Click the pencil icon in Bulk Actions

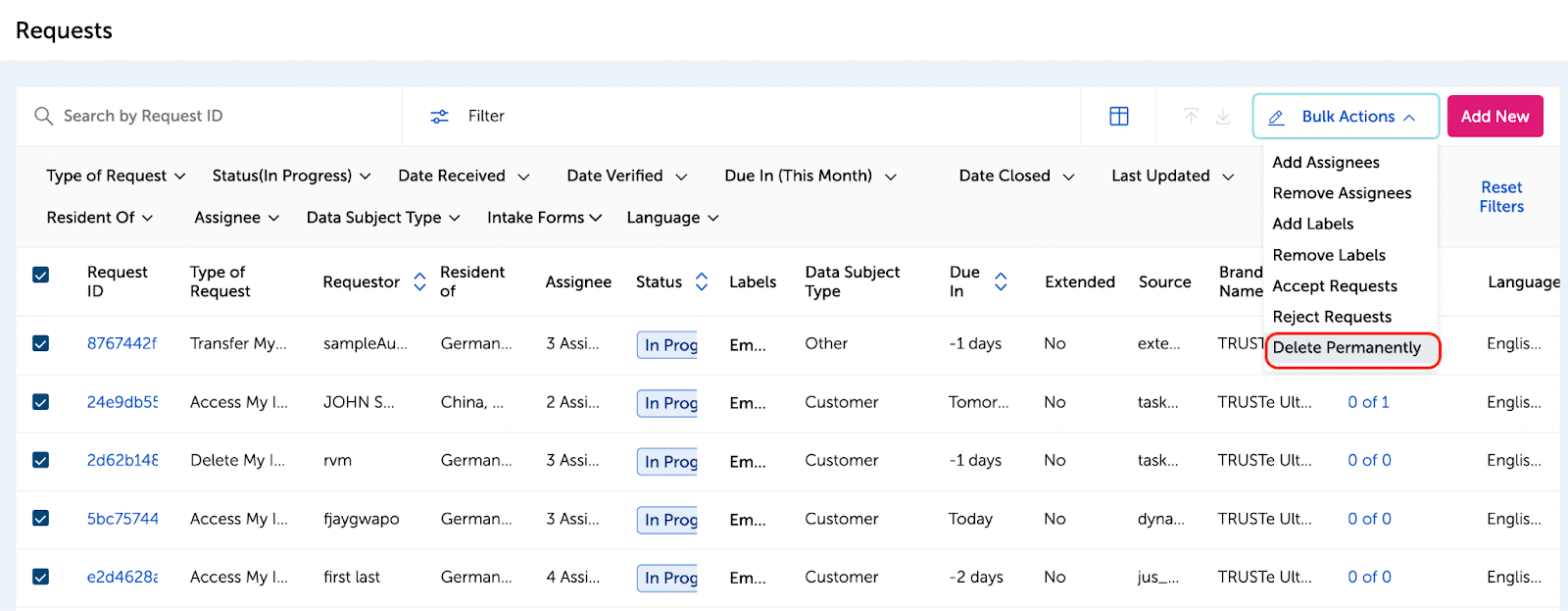coord(1276,117)
